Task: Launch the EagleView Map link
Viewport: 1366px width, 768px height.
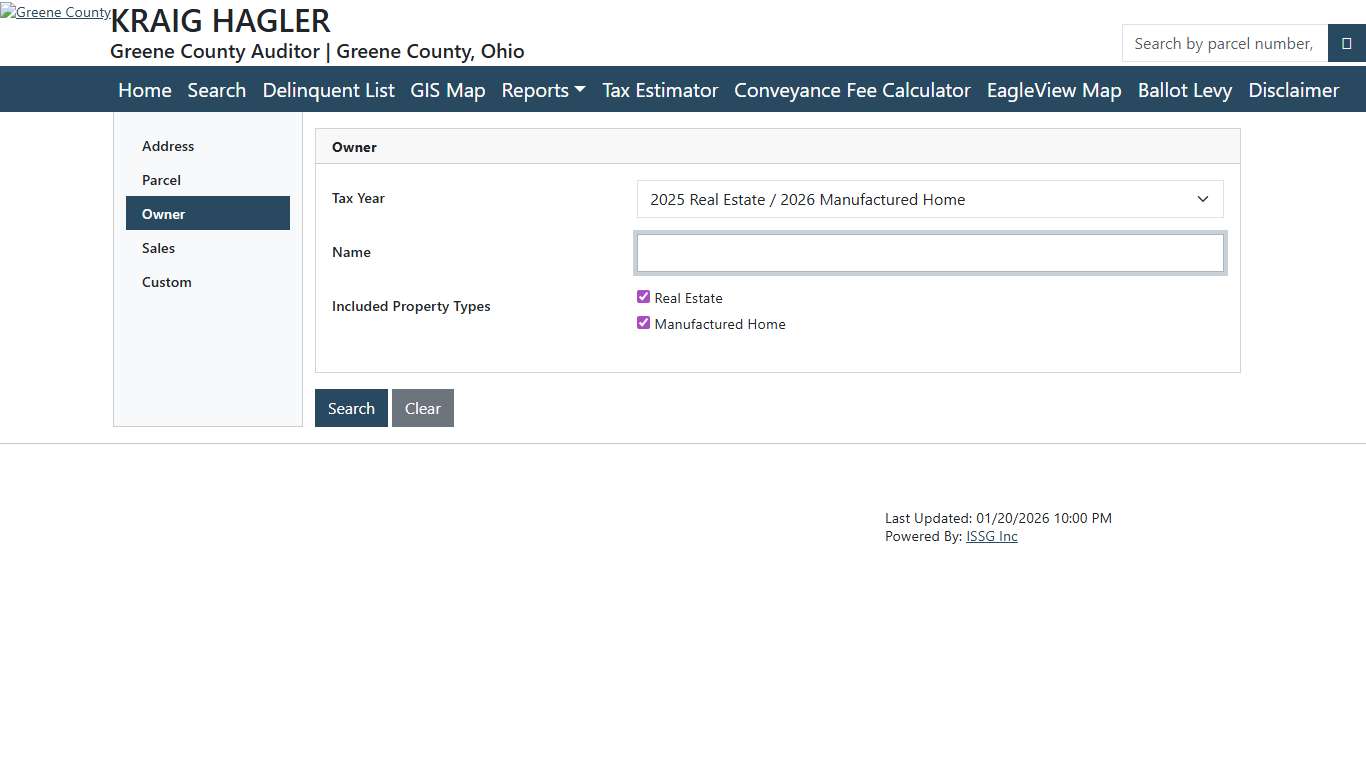Action: [1054, 90]
